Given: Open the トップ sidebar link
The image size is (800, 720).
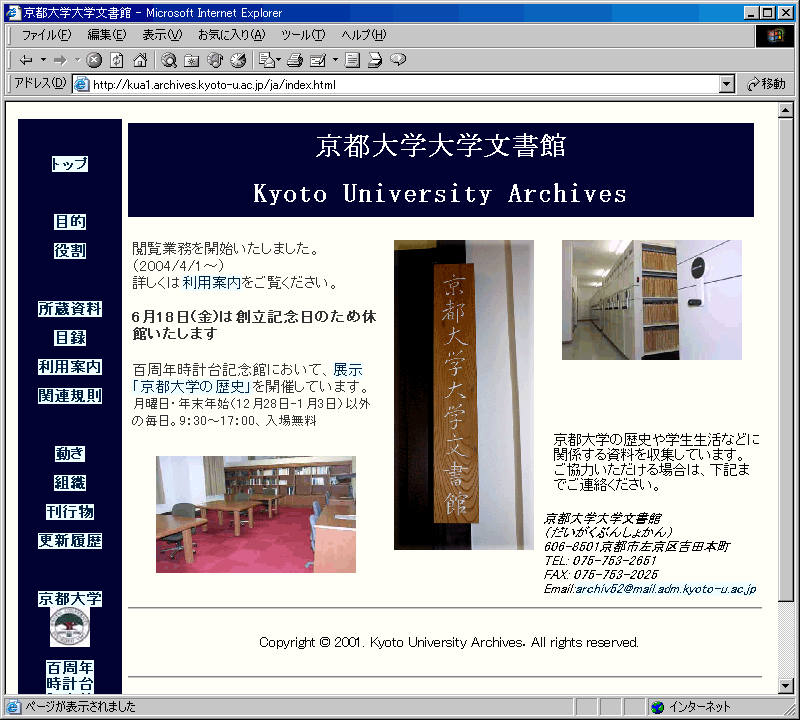Looking at the screenshot, I should [70, 164].
